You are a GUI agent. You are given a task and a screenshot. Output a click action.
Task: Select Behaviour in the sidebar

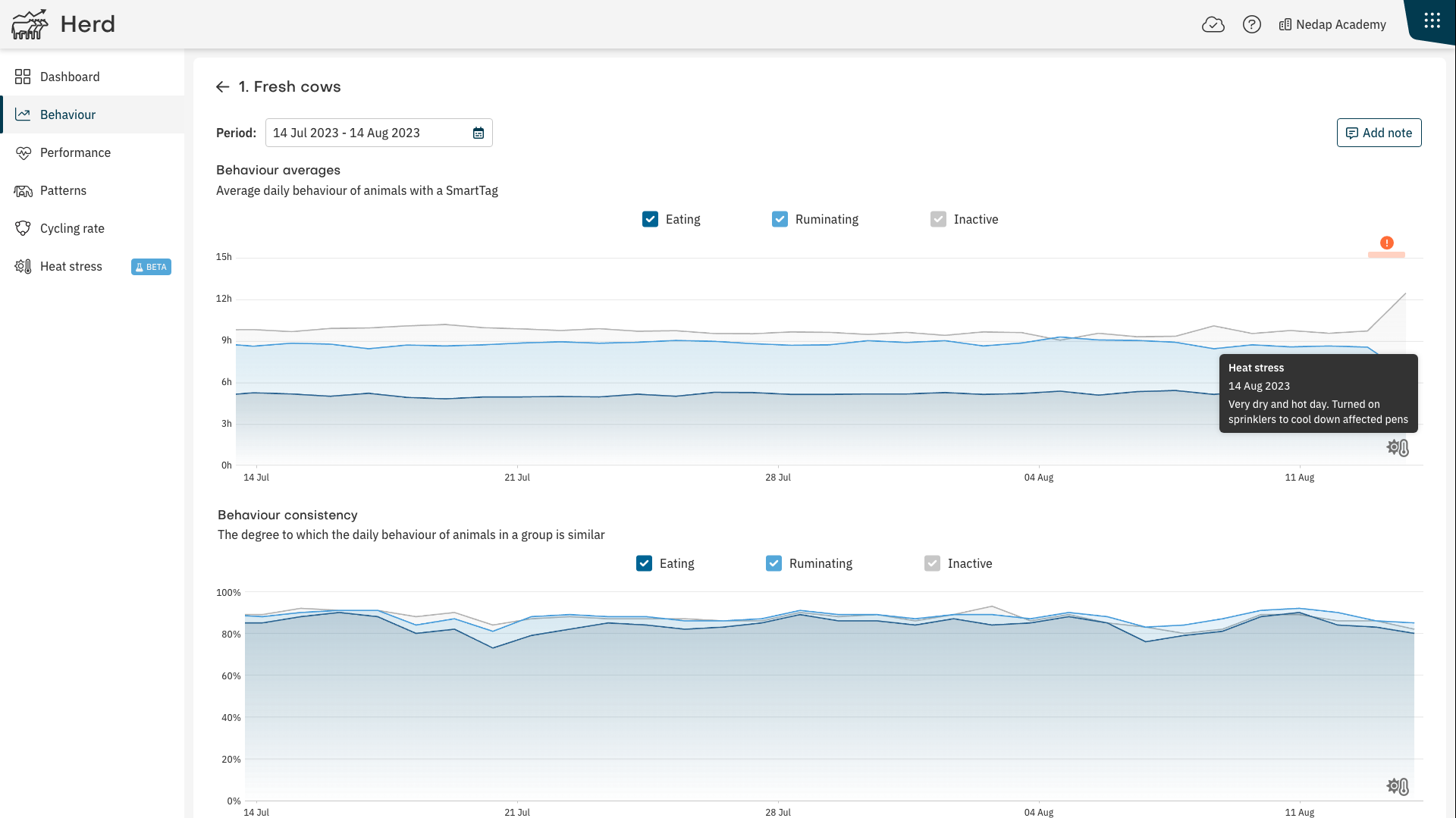coord(93,114)
